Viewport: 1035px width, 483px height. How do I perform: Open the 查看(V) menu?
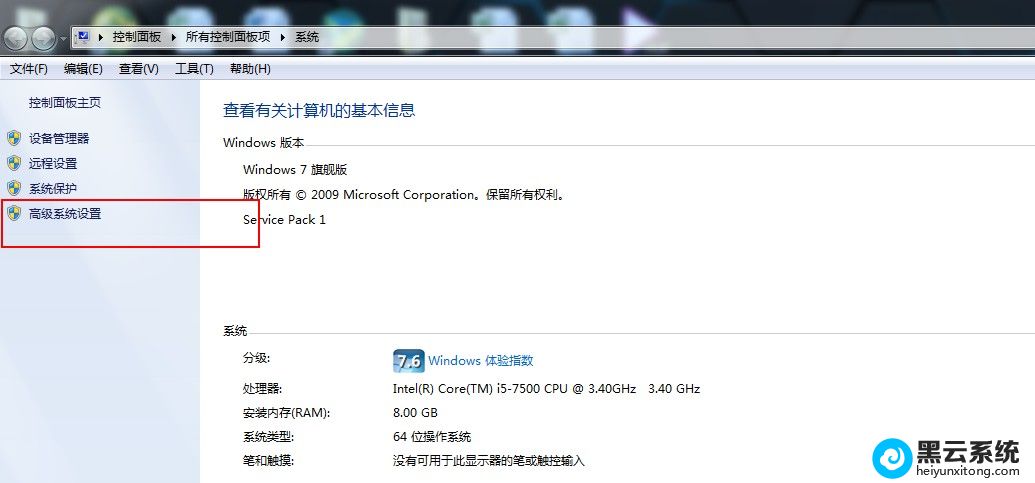tap(138, 69)
